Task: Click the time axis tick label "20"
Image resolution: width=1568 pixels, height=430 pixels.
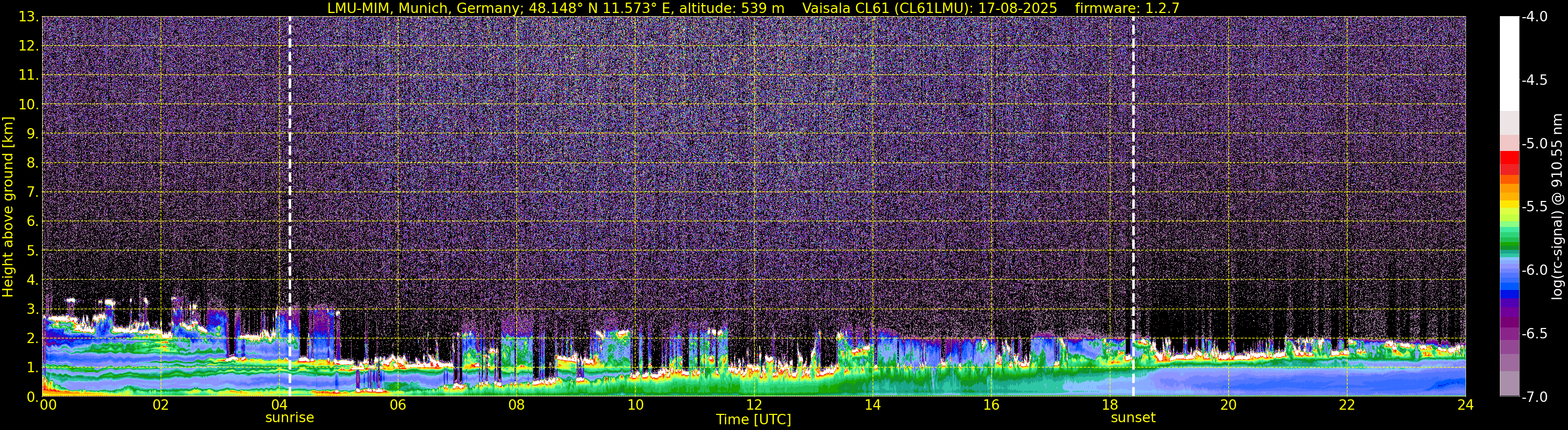Action: point(1228,405)
